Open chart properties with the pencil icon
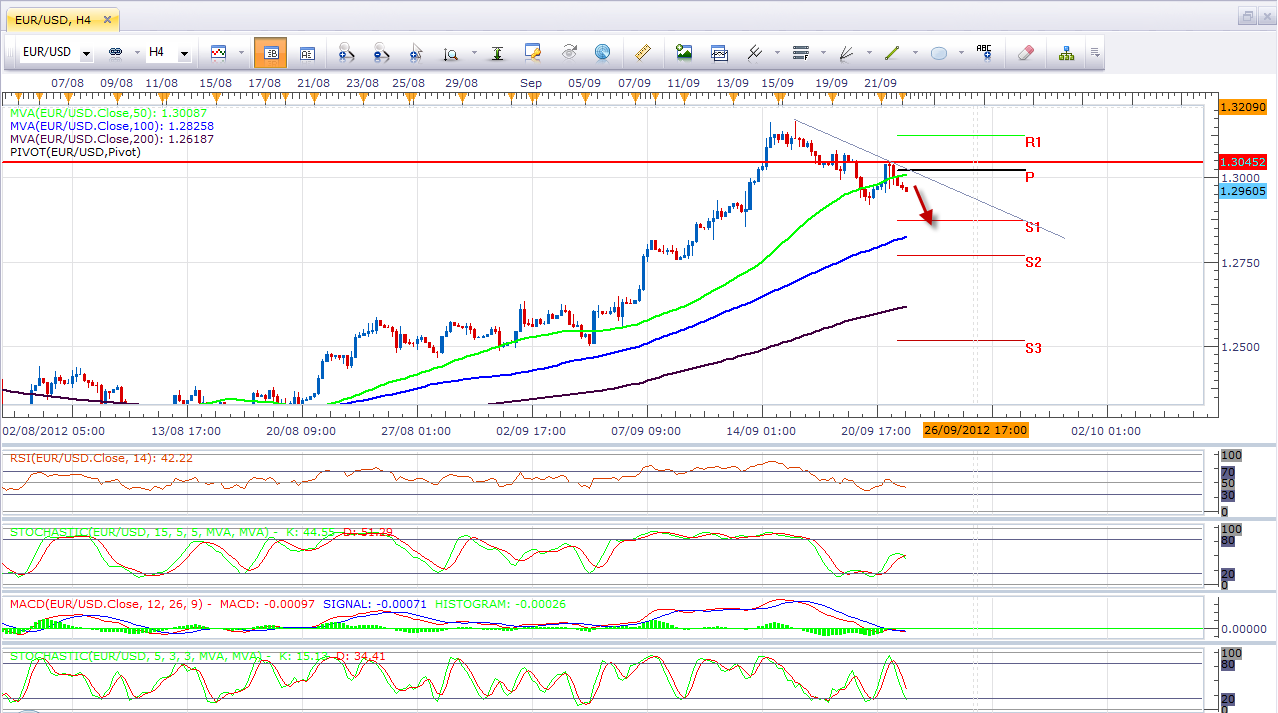 [x=532, y=52]
